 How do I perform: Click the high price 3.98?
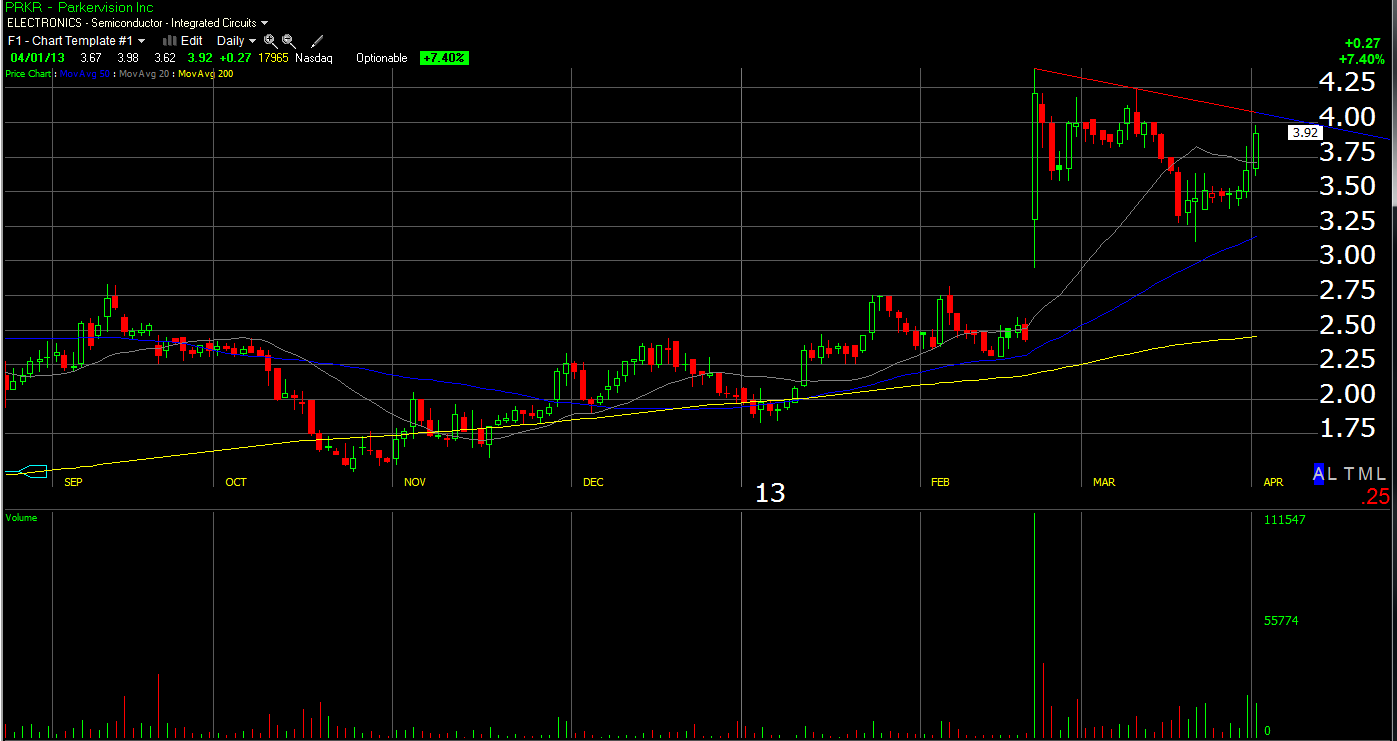click(x=127, y=58)
